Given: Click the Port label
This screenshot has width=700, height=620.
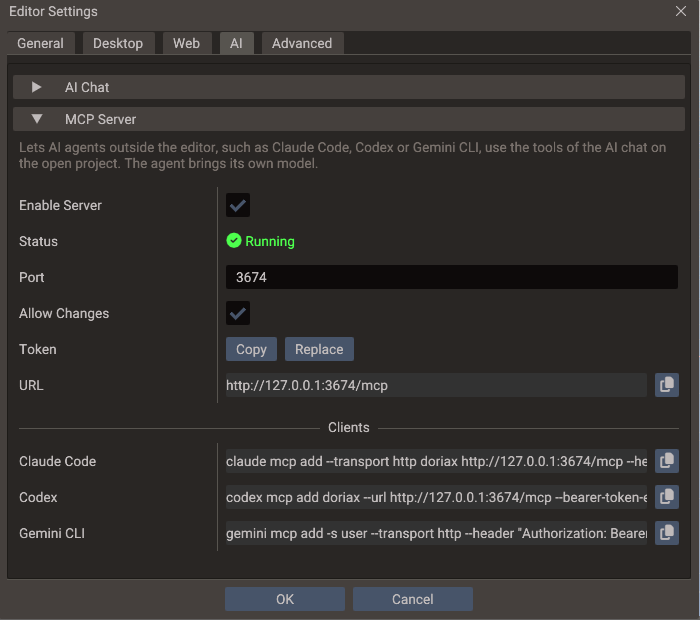Looking at the screenshot, I should pyautogui.click(x=31, y=277).
